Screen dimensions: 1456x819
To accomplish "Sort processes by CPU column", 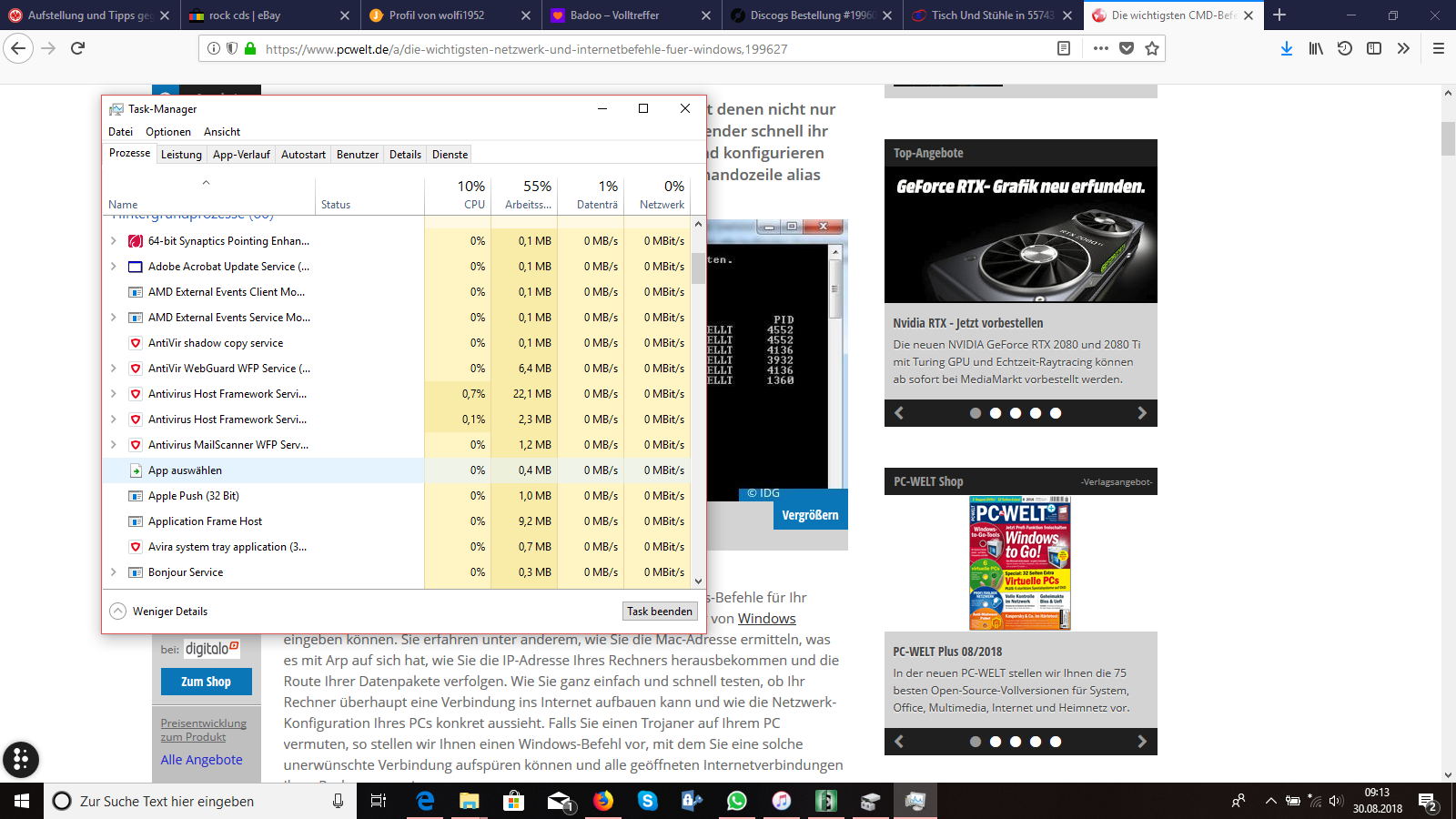I will pos(457,195).
